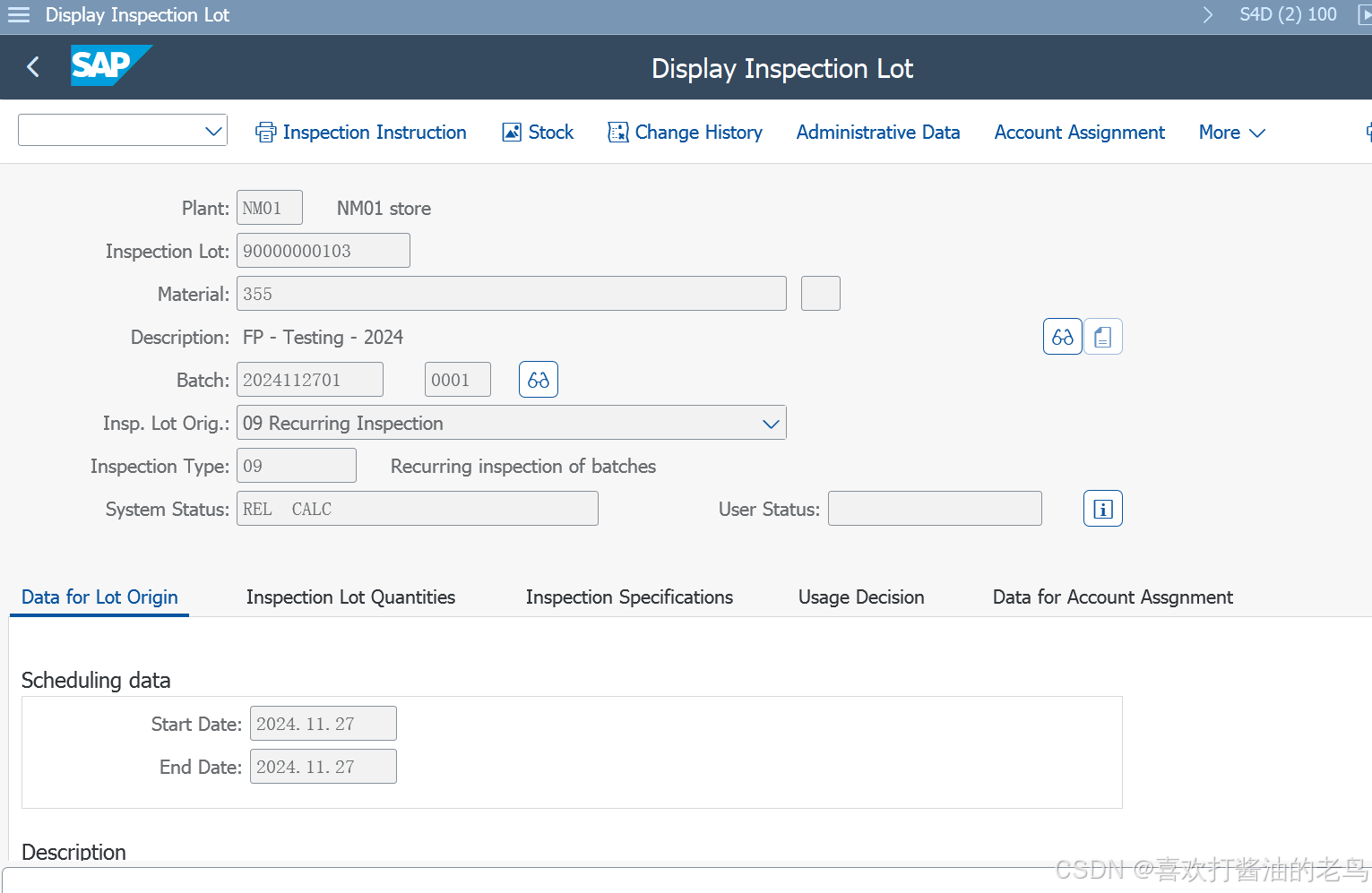Click the Start Date field
This screenshot has width=1372, height=893.
[324, 724]
